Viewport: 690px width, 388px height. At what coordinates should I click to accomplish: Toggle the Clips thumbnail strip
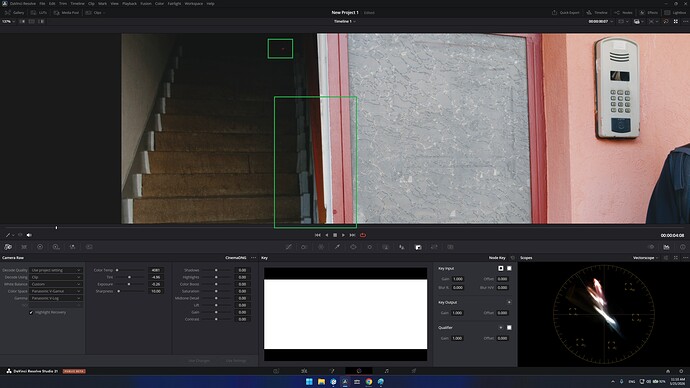pyautogui.click(x=94, y=13)
